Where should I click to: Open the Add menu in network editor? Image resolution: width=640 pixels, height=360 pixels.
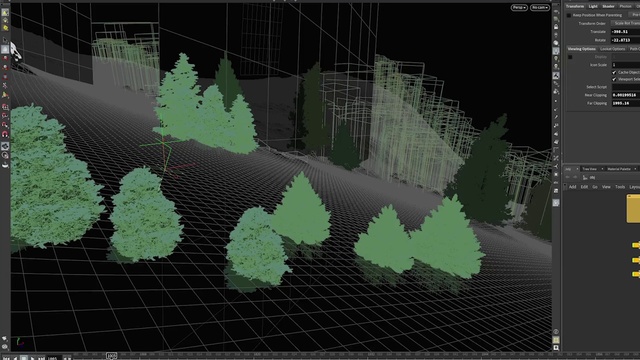coord(572,187)
